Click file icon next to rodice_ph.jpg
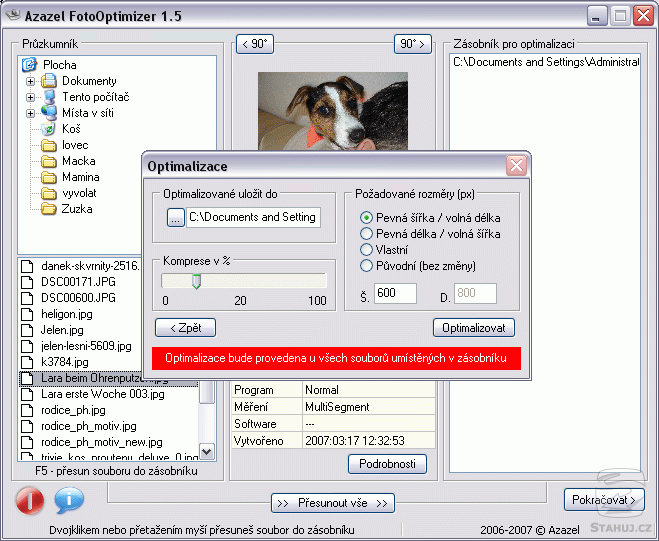 pos(27,410)
